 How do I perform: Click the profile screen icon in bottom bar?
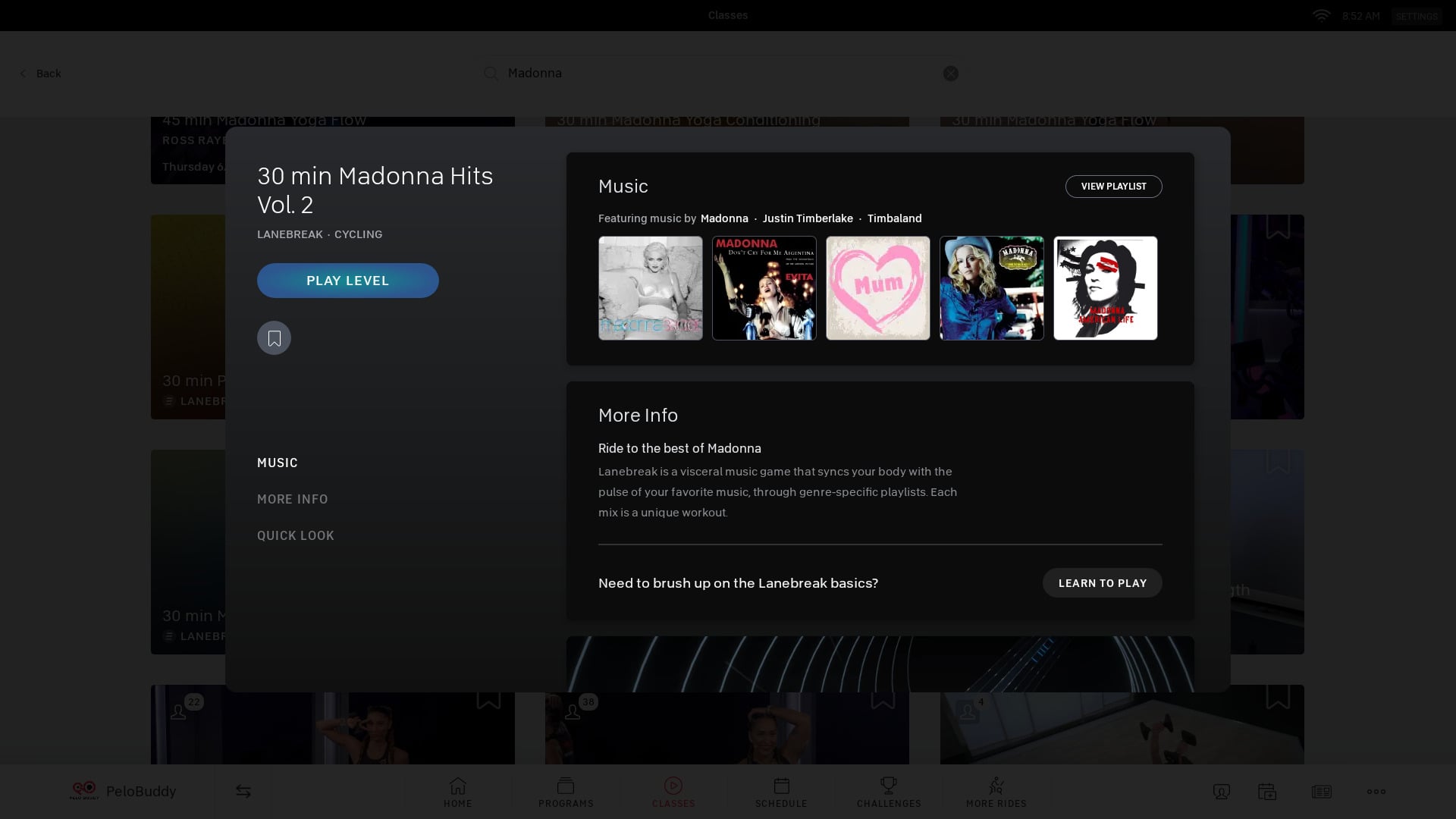tap(1222, 792)
